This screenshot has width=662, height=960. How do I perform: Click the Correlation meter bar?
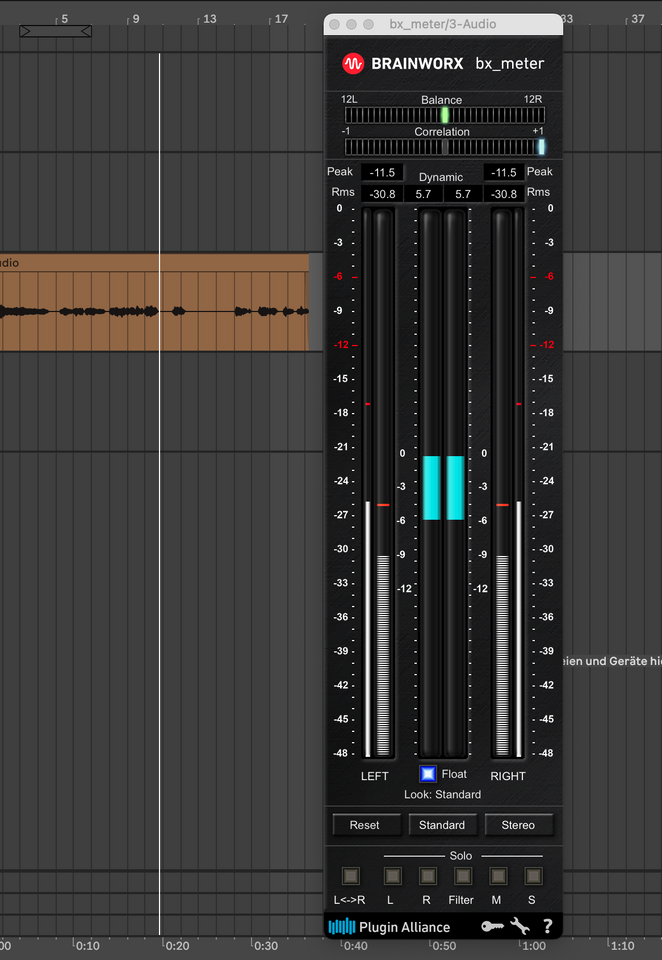click(x=445, y=147)
